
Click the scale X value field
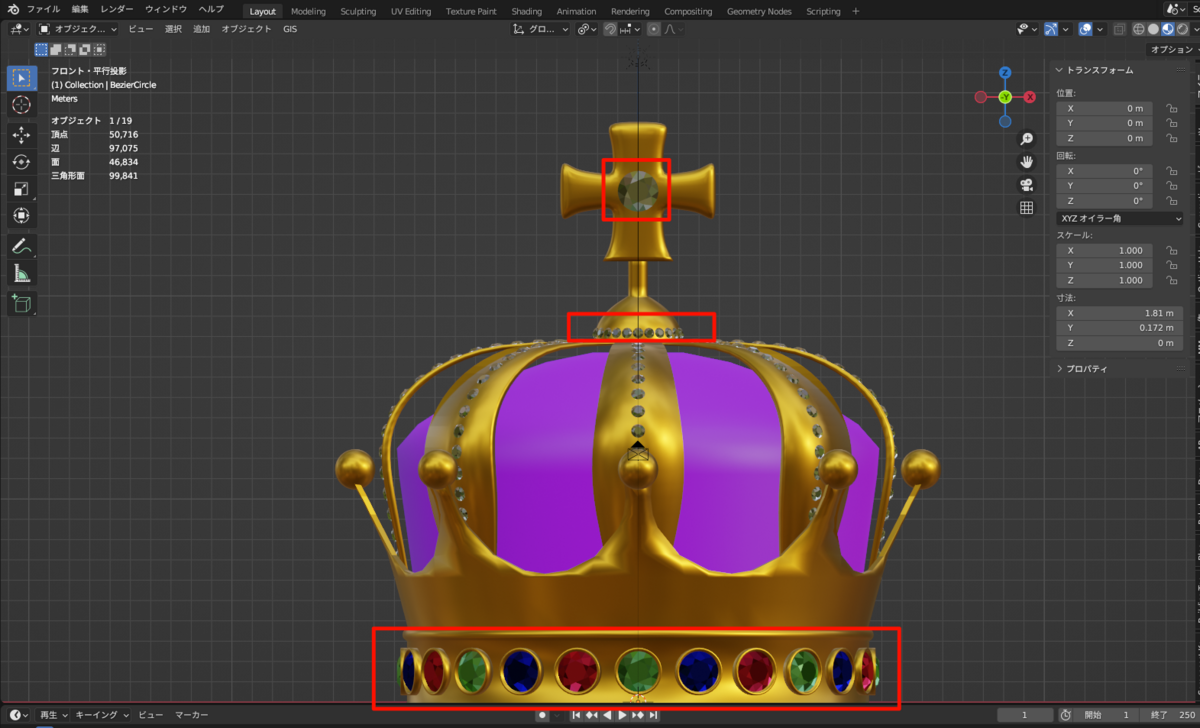pyautogui.click(x=1104, y=250)
